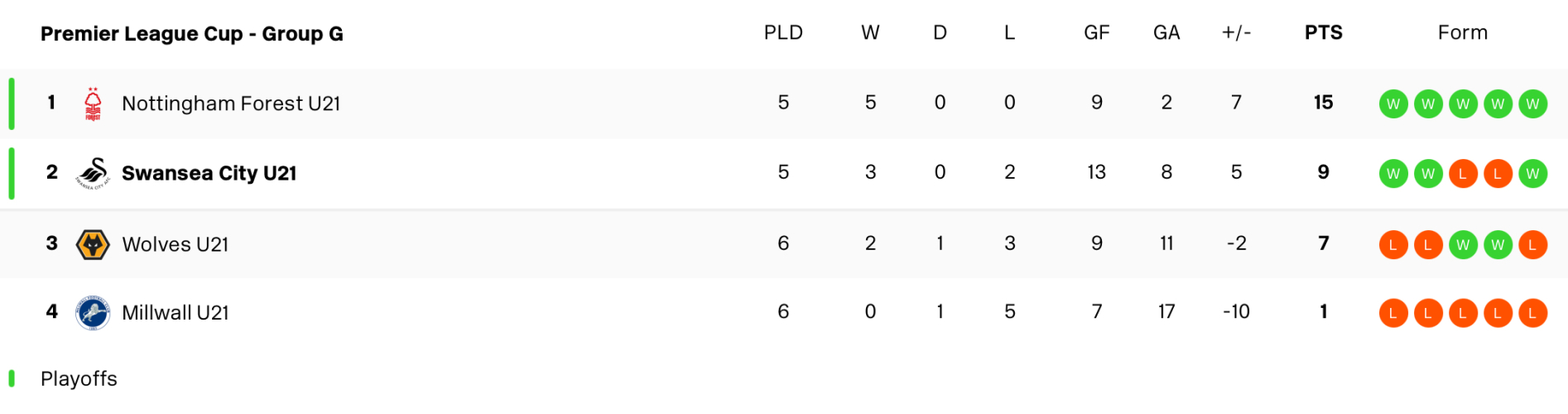Viewport: 1568px width, 414px height.
Task: Click Swansea's first orange loss form badge
Action: click(x=1463, y=174)
